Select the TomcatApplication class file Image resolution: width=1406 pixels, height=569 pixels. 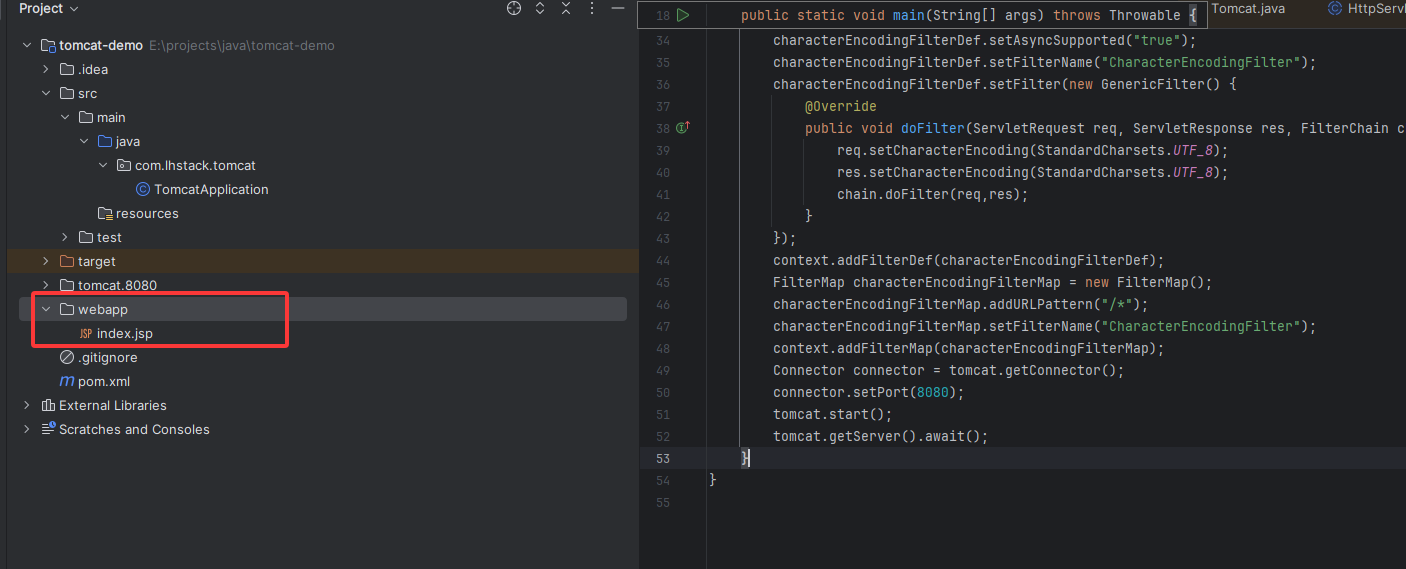pyautogui.click(x=211, y=190)
